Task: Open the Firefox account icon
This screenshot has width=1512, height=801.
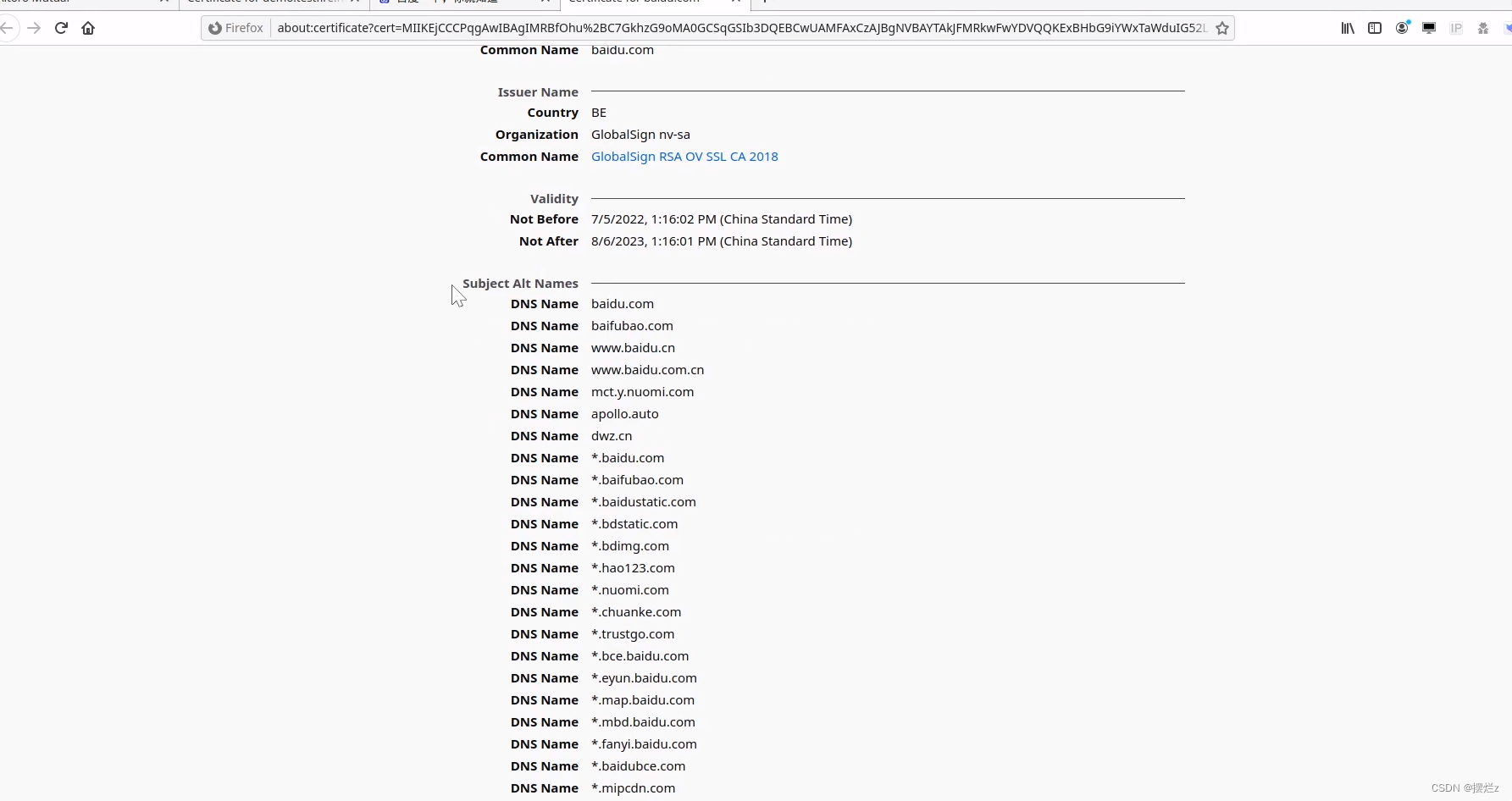Action: (x=1402, y=28)
